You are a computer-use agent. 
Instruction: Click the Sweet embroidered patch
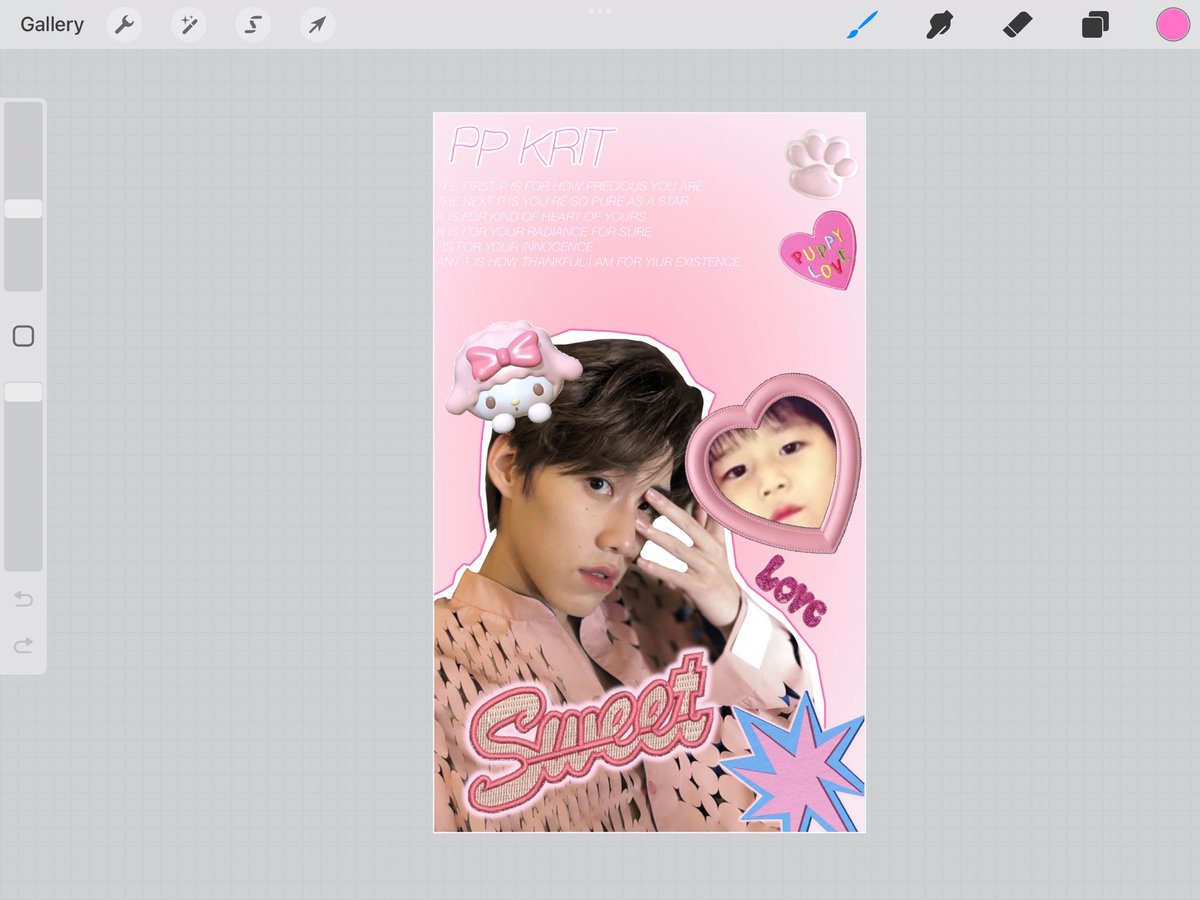[592, 733]
